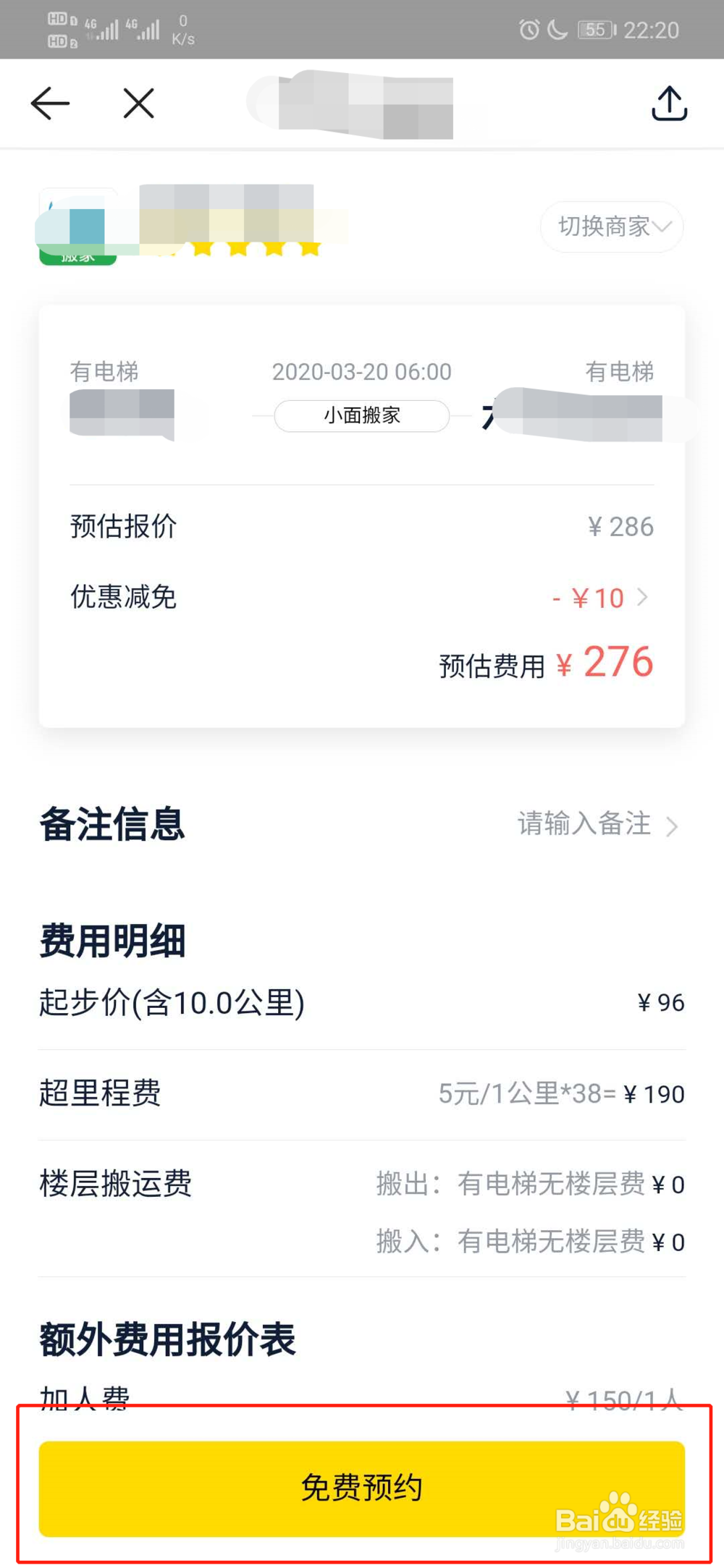The image size is (724, 1568).
Task: Tap the 4G signal strength icon
Action: (x=103, y=30)
